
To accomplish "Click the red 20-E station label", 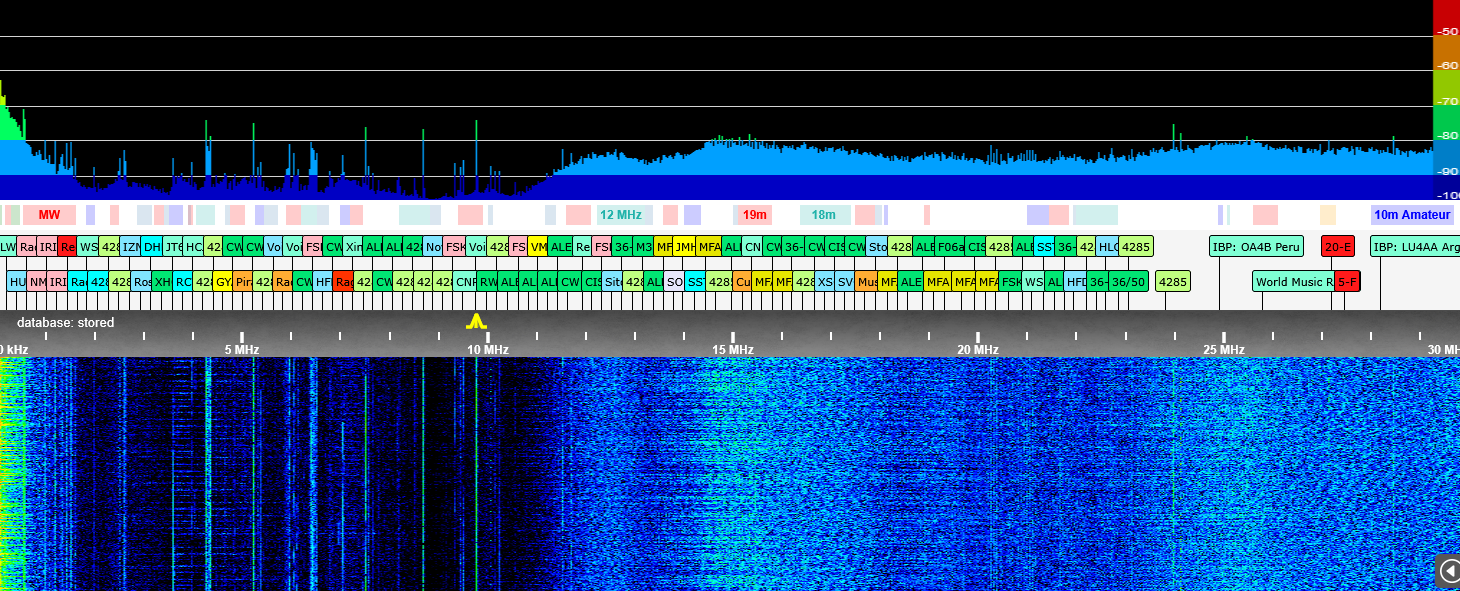I will pos(1337,247).
